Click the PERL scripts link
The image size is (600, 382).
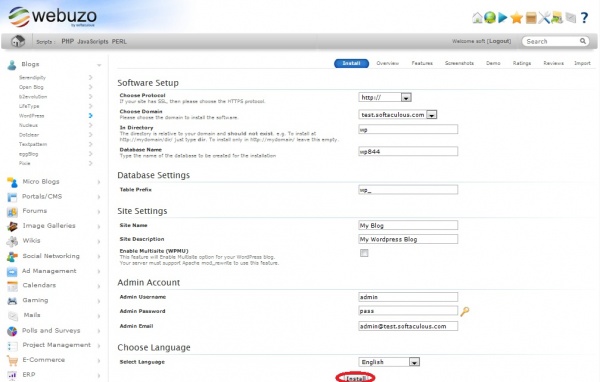(119, 41)
